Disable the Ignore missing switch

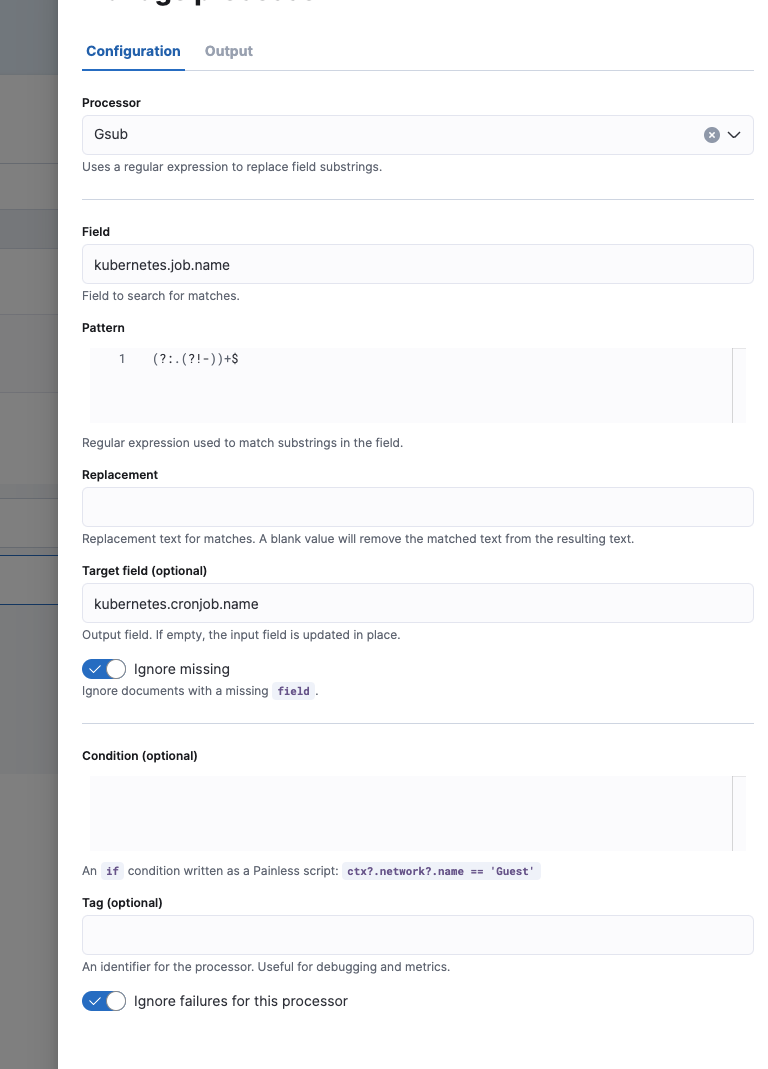coord(104,669)
